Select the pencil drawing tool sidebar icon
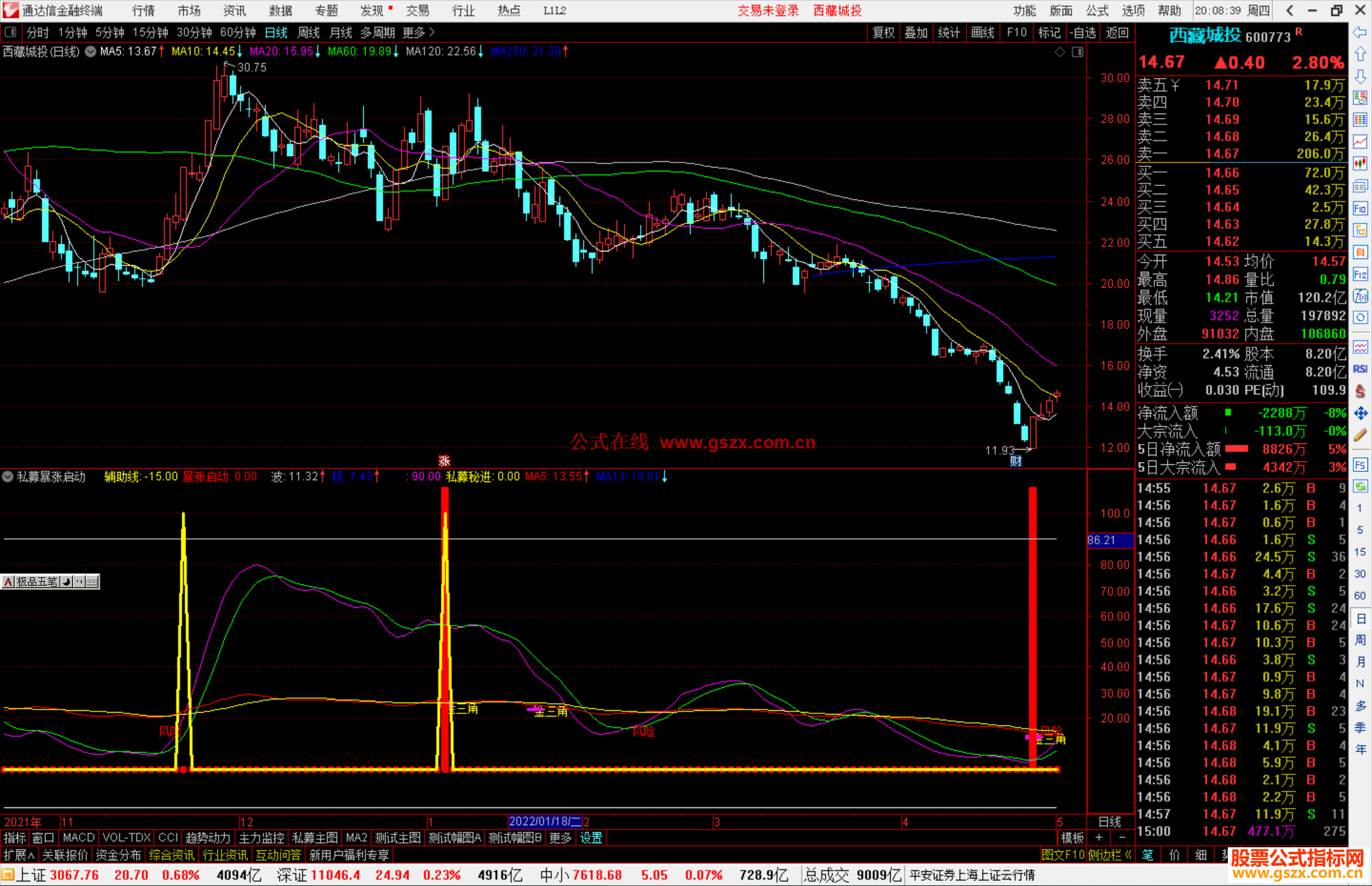 (1360, 435)
